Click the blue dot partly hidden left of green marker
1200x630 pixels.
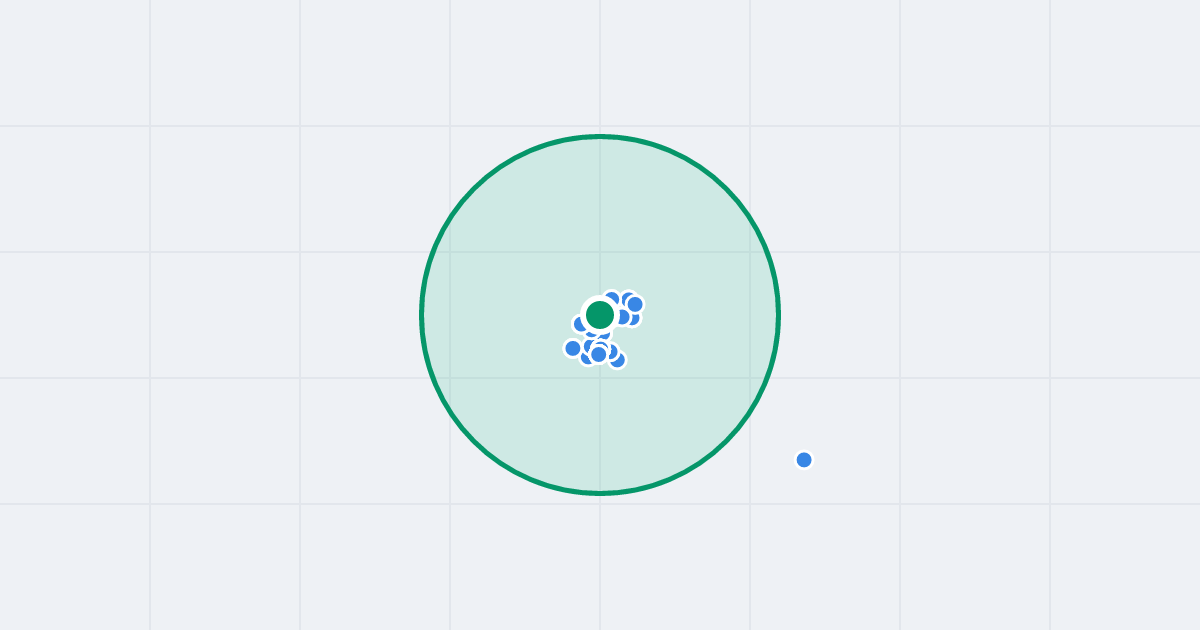[579, 324]
